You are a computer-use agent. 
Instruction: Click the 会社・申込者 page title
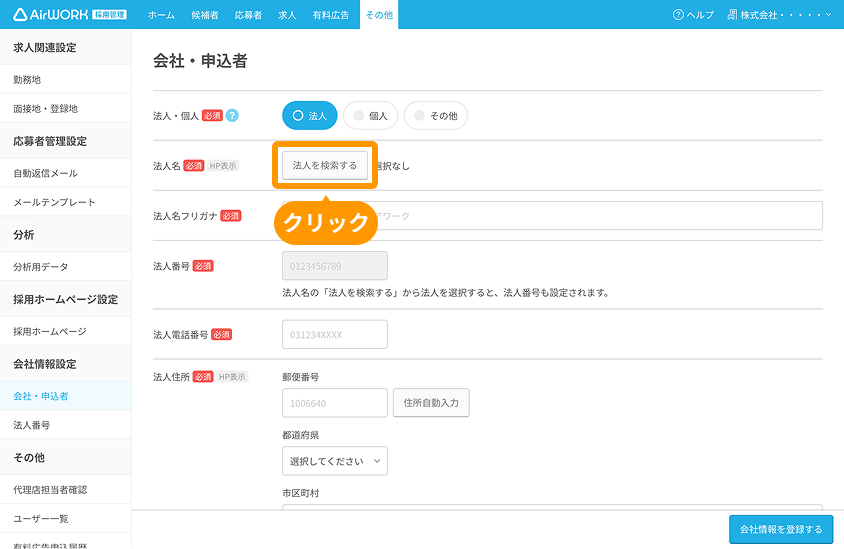click(200, 61)
